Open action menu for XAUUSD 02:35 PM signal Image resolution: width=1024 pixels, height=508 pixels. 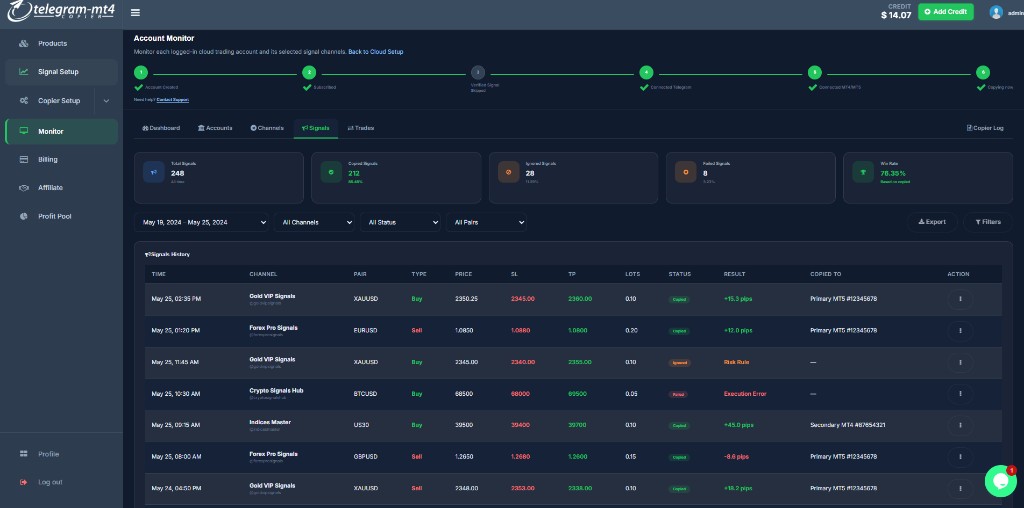(x=960, y=299)
